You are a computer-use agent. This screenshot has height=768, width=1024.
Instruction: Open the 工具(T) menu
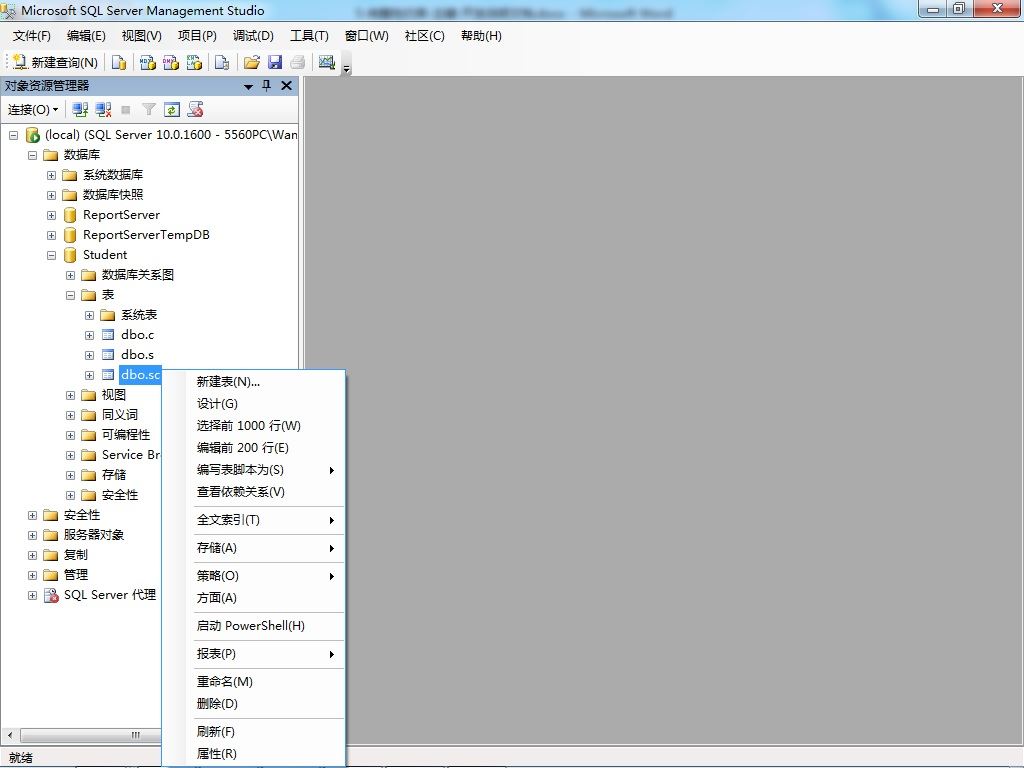point(310,36)
